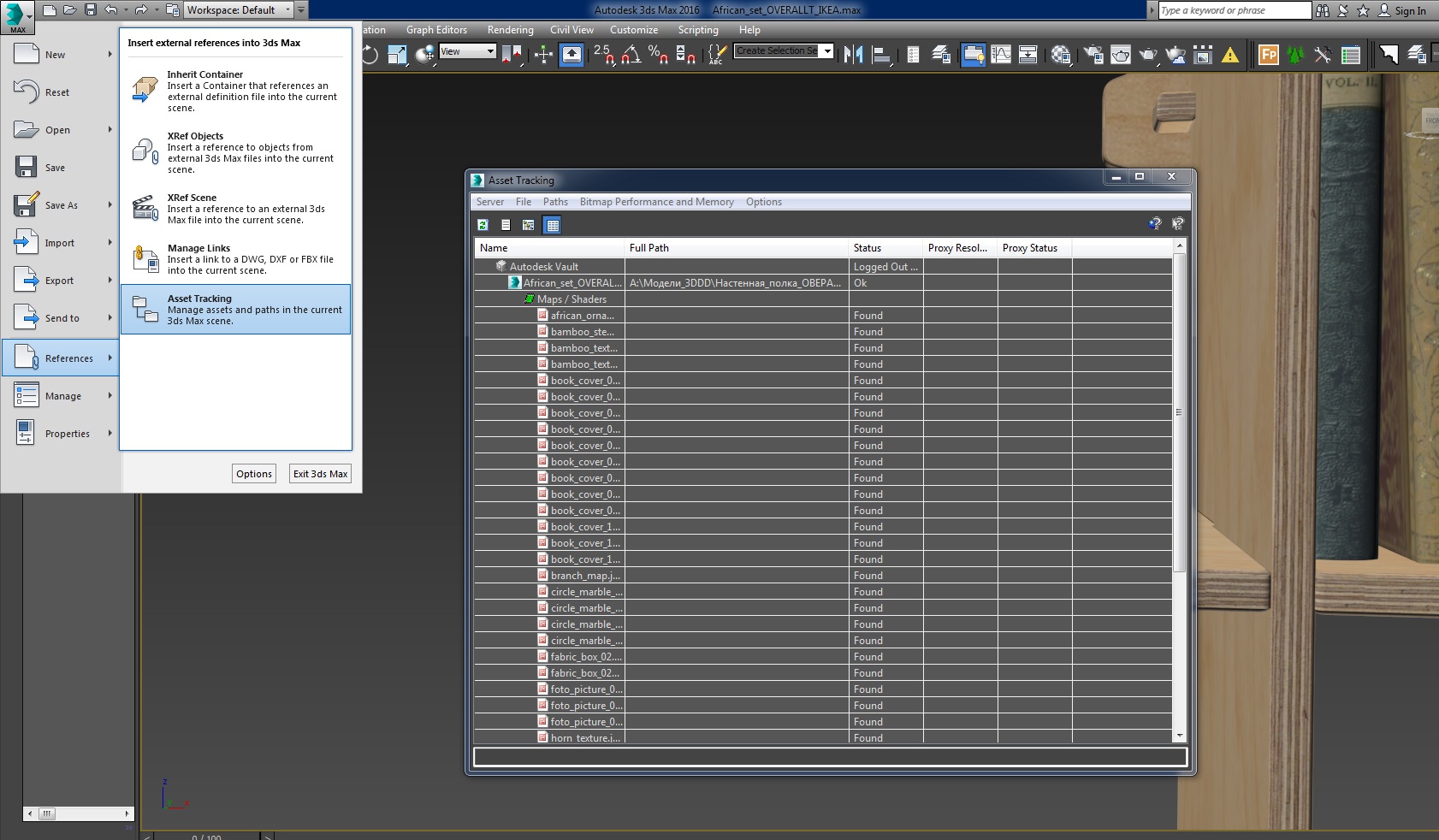The height and width of the screenshot is (840, 1439).
Task: Open Rendered Frame Window icon
Action: [1120, 55]
